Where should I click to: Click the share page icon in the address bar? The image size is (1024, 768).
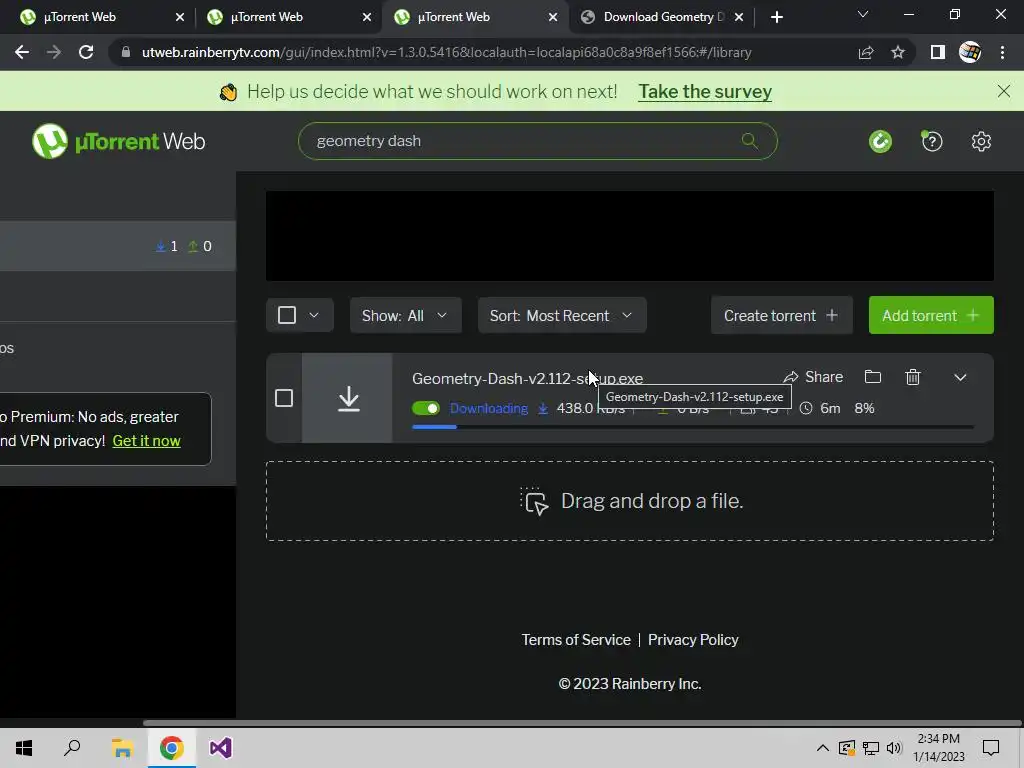coord(866,52)
